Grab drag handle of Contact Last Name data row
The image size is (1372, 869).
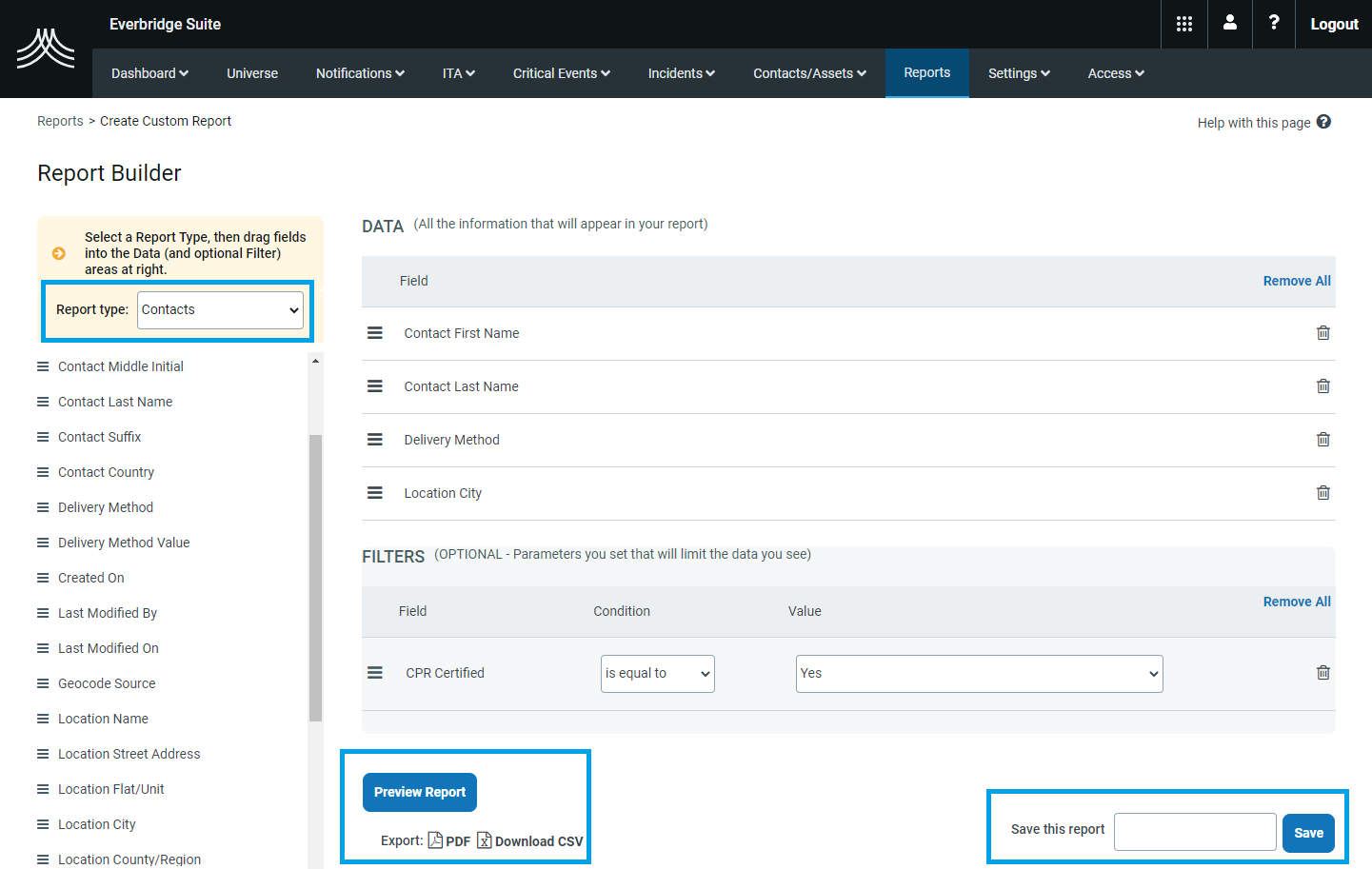375,386
